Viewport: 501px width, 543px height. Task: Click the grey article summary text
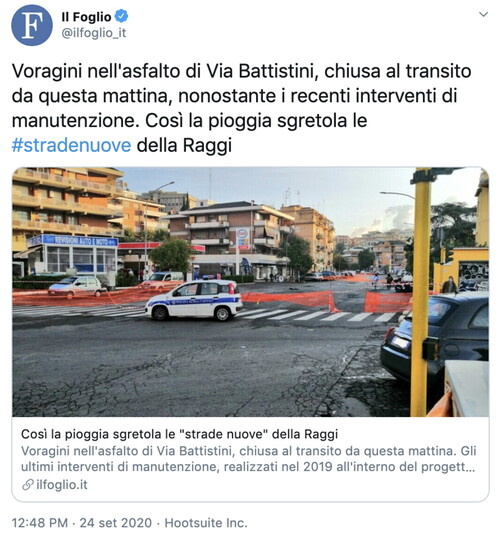pos(249,459)
